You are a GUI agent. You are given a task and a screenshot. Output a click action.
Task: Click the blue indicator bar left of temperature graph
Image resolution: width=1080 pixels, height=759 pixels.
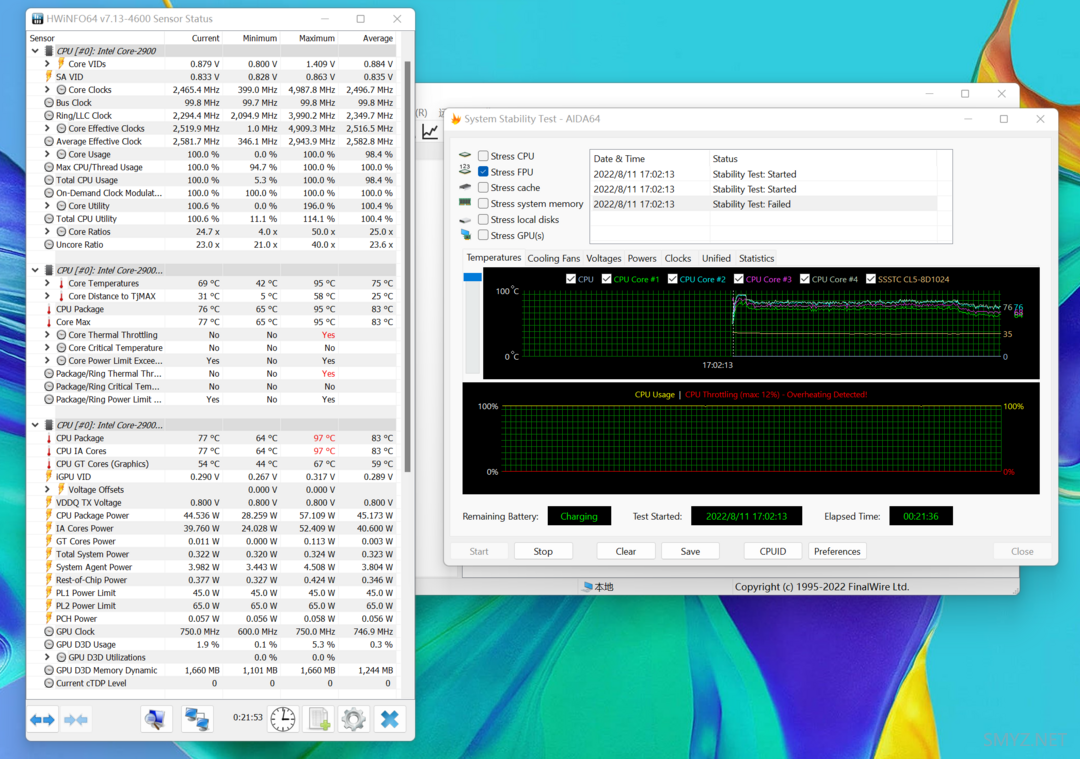coord(472,277)
